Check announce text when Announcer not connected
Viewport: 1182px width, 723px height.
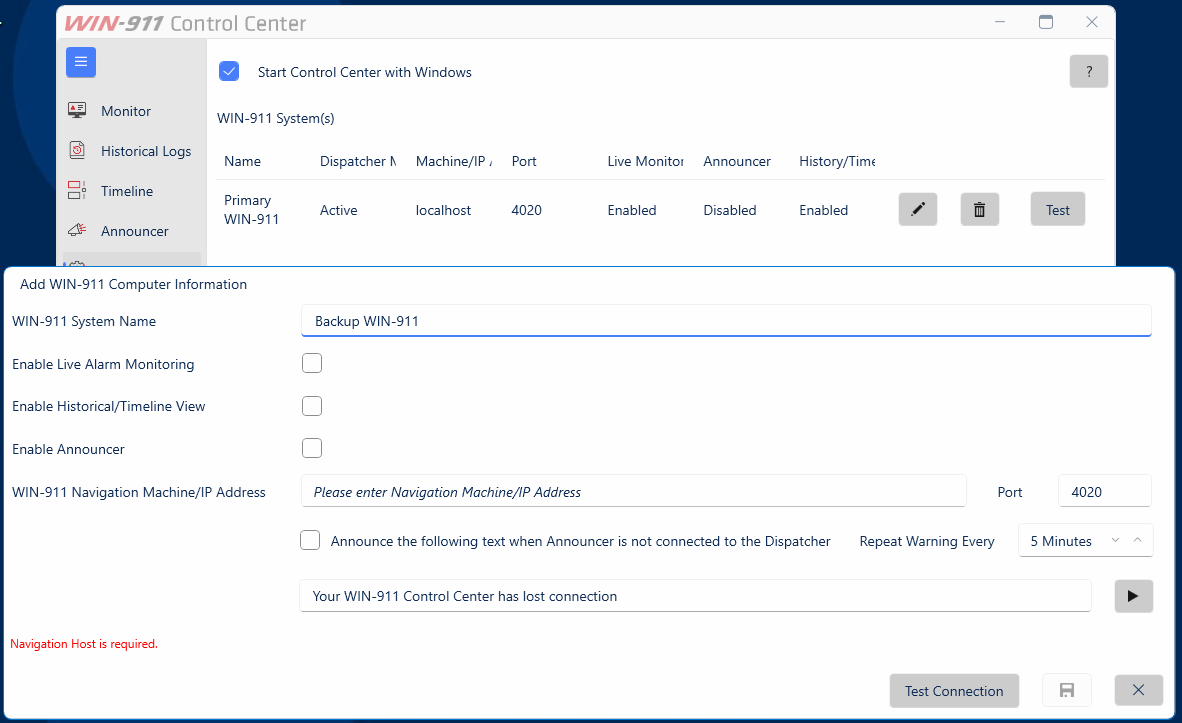click(x=310, y=540)
